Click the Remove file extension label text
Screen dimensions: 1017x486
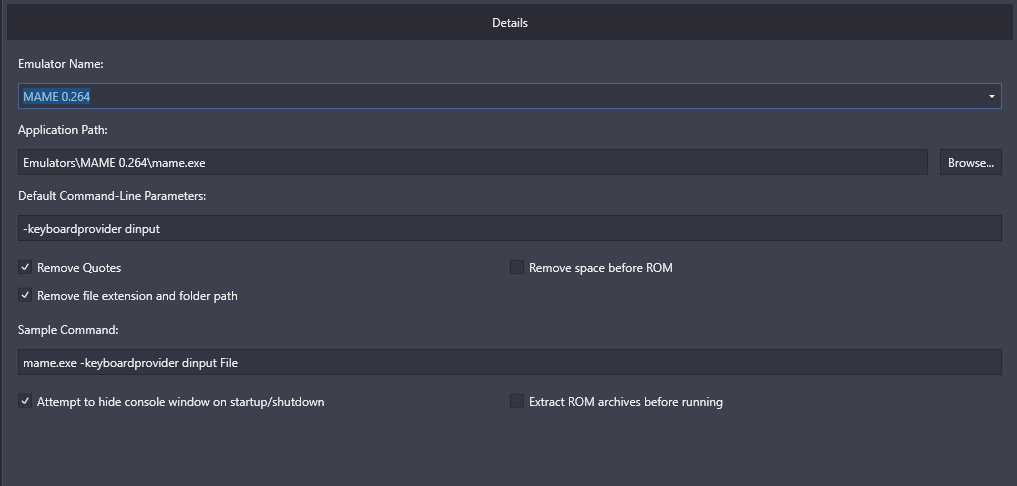(138, 296)
